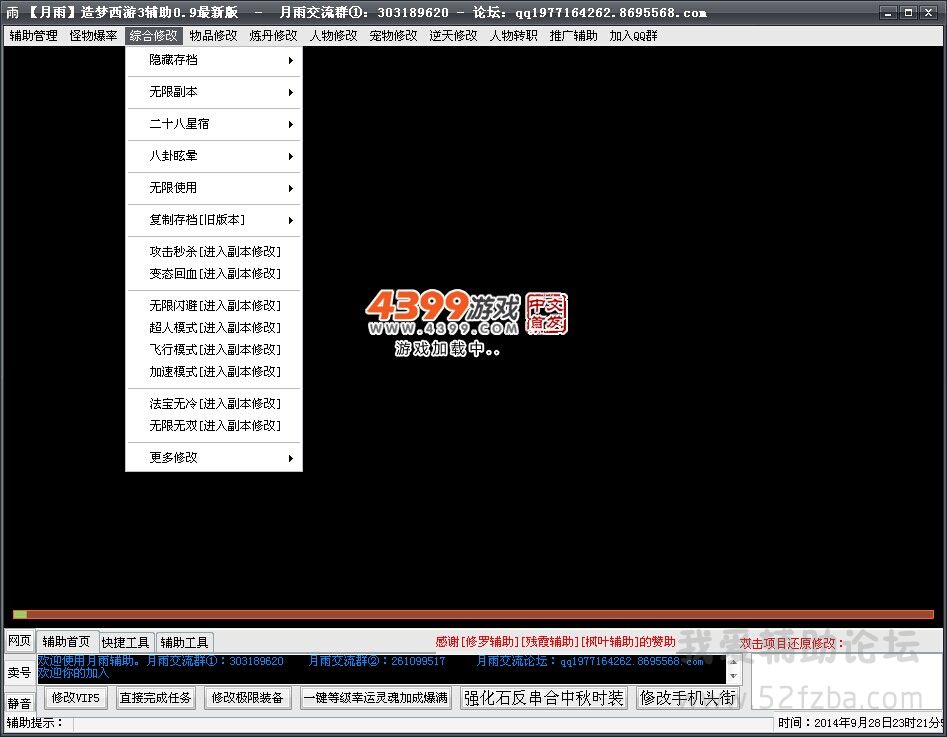Open the 快捷工具 tab
This screenshot has height=737, width=947.
click(126, 642)
